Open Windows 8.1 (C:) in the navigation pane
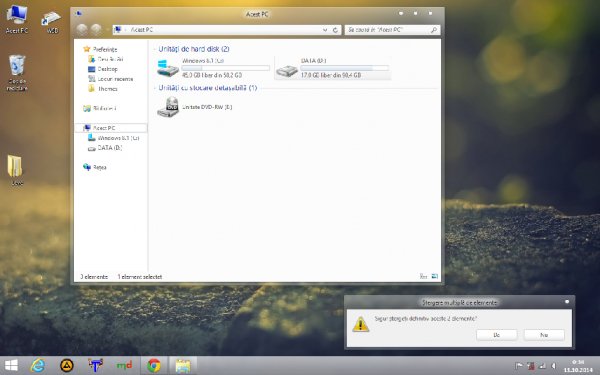 113,138
